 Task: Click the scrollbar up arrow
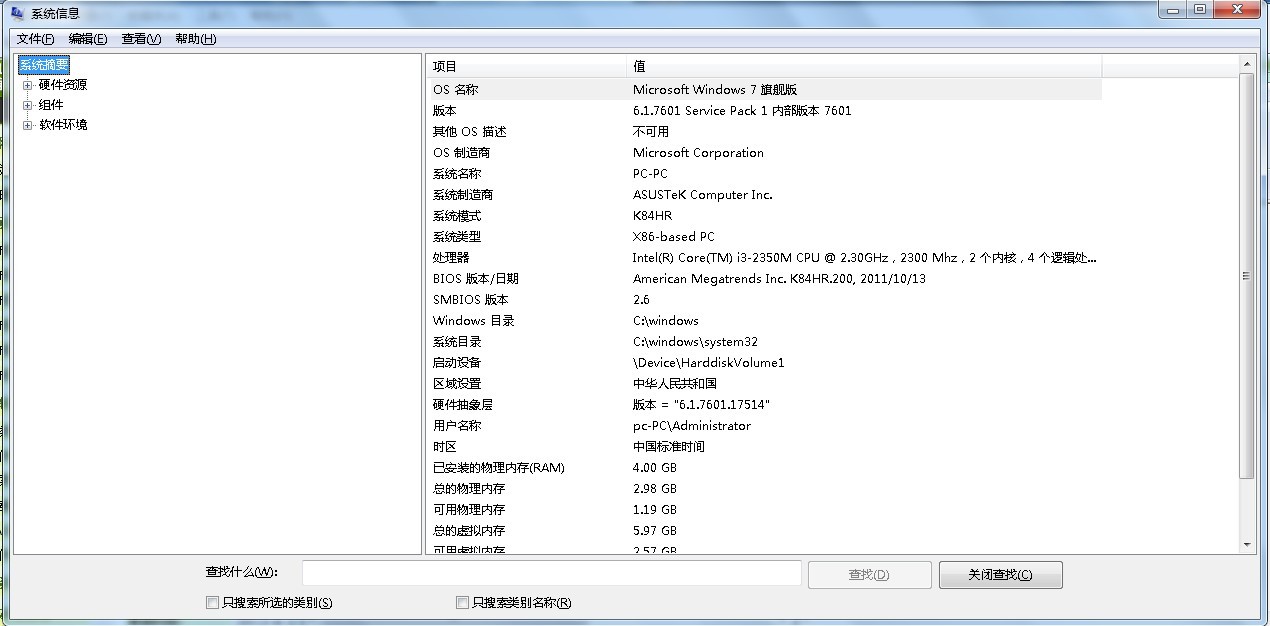pos(1246,63)
